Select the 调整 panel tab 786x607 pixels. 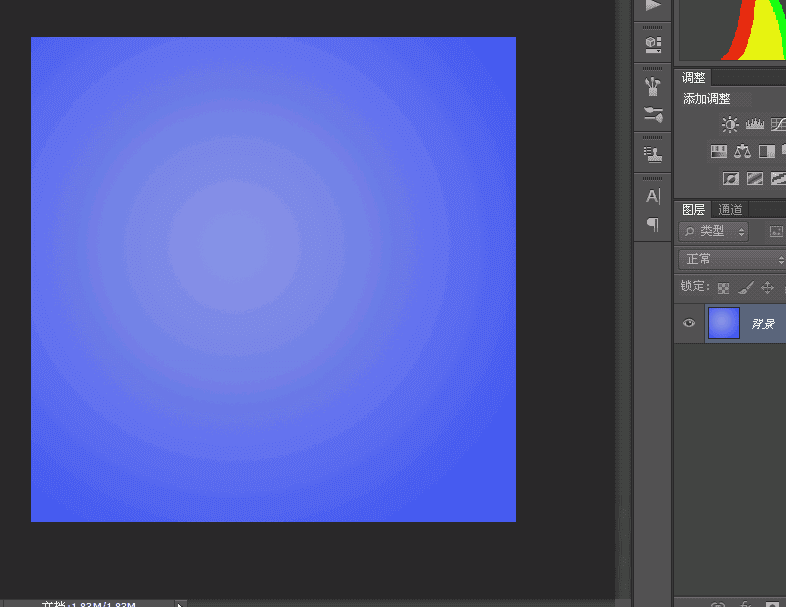pyautogui.click(x=694, y=78)
